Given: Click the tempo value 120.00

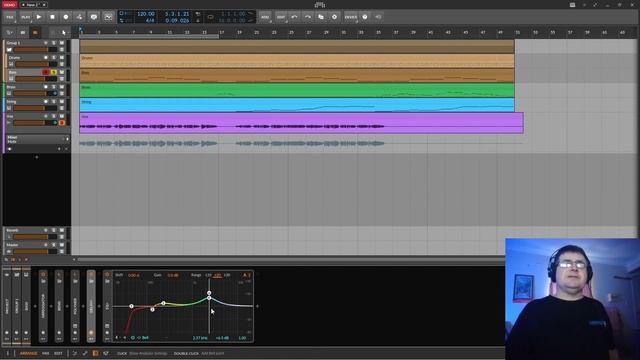Looking at the screenshot, I should tap(146, 14).
